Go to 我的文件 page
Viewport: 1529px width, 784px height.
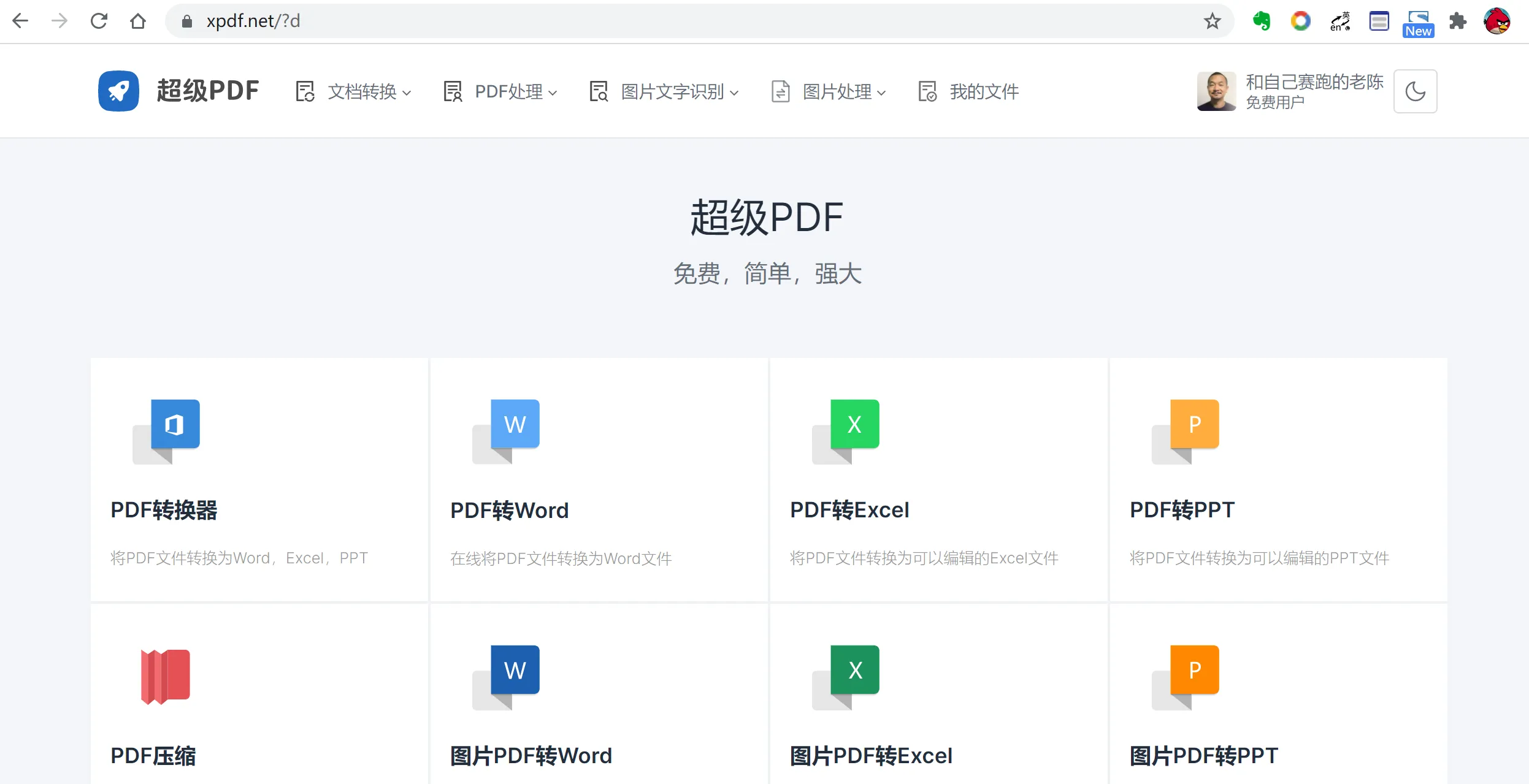click(984, 91)
